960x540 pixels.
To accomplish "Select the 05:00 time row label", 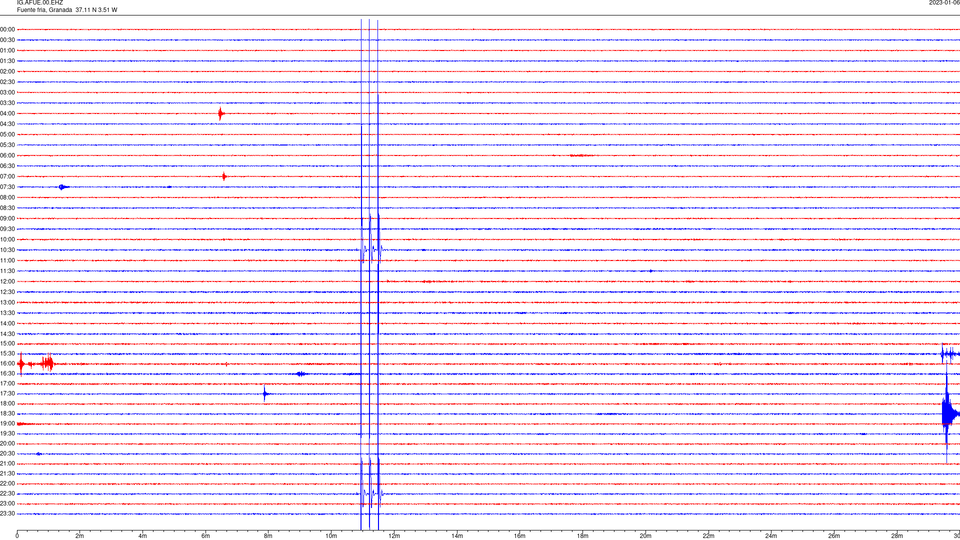I will point(7,134).
